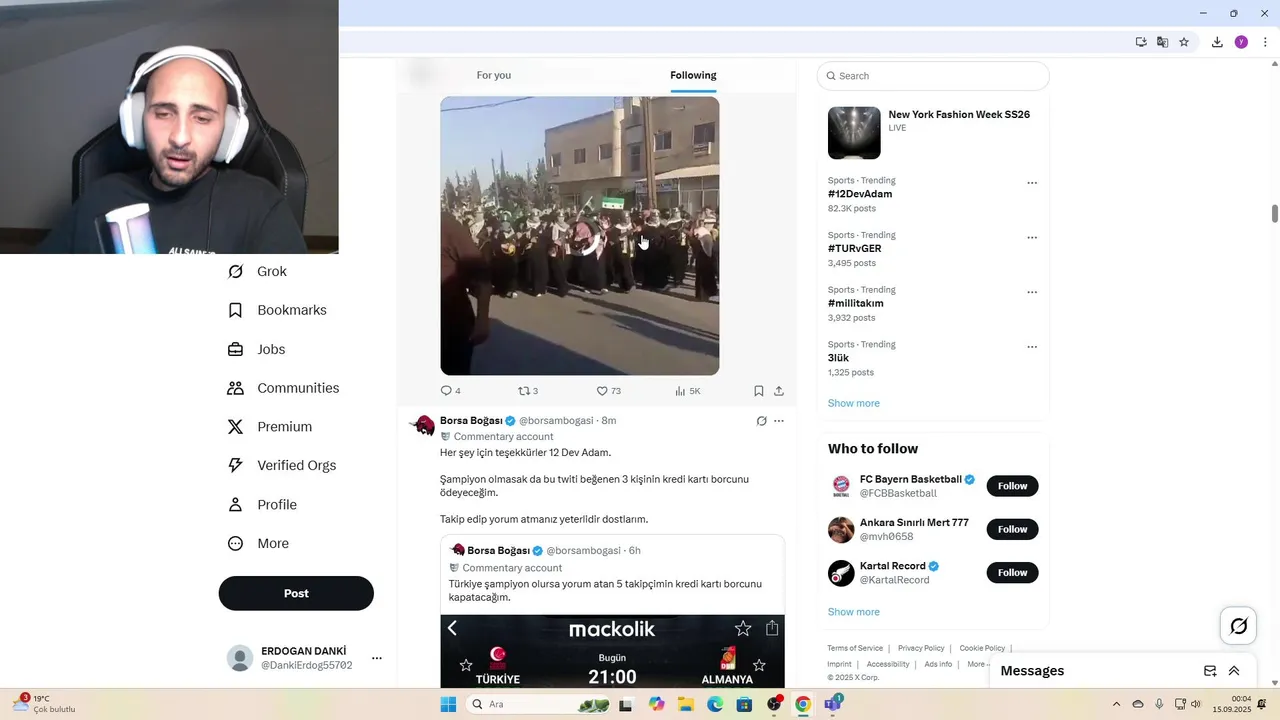Follow Kartal Record
The height and width of the screenshot is (720, 1280).
pyautogui.click(x=1012, y=572)
